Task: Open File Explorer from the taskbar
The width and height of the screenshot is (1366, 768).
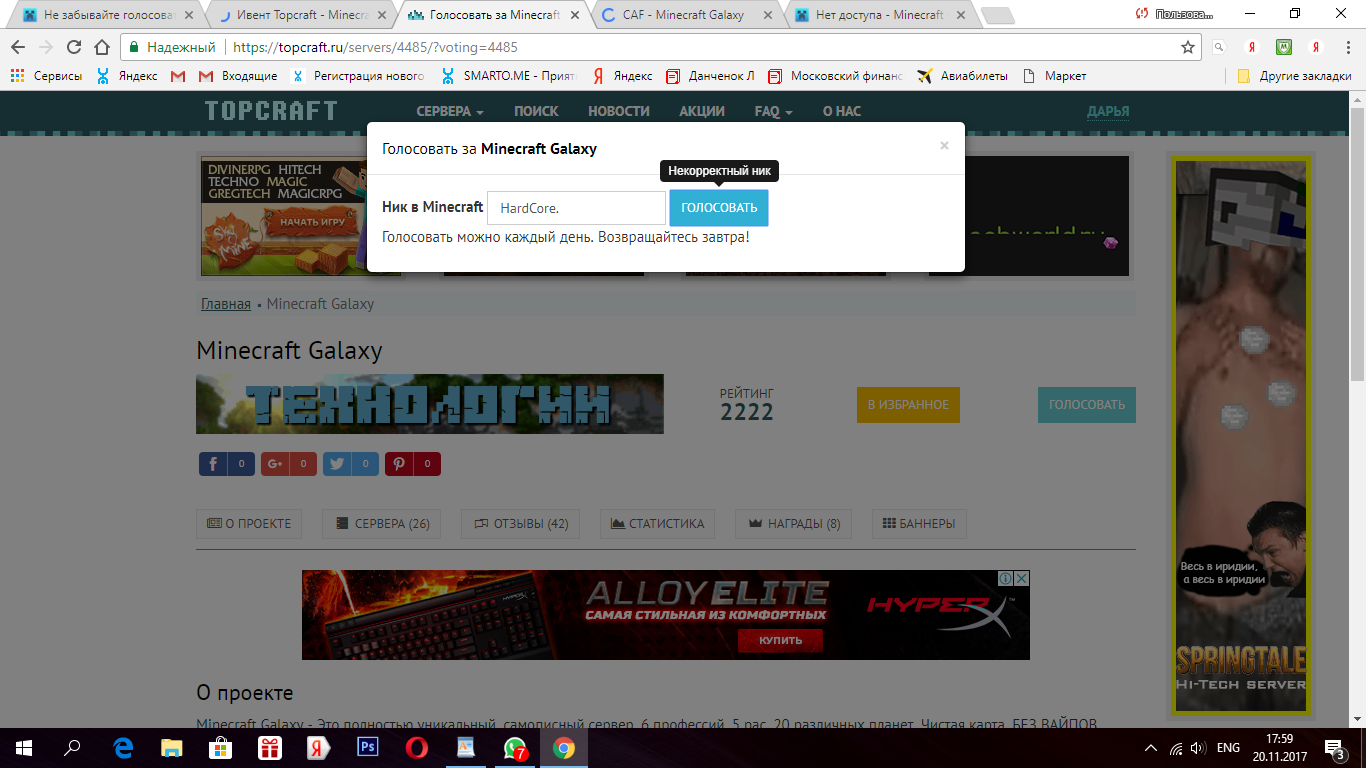Action: (172, 748)
